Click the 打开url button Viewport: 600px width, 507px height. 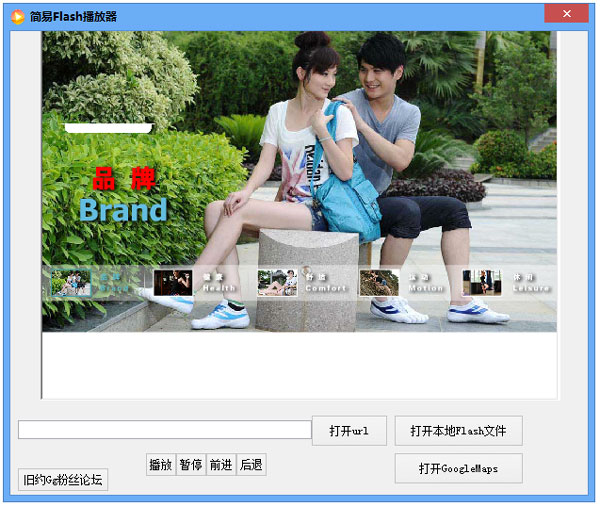click(x=349, y=431)
